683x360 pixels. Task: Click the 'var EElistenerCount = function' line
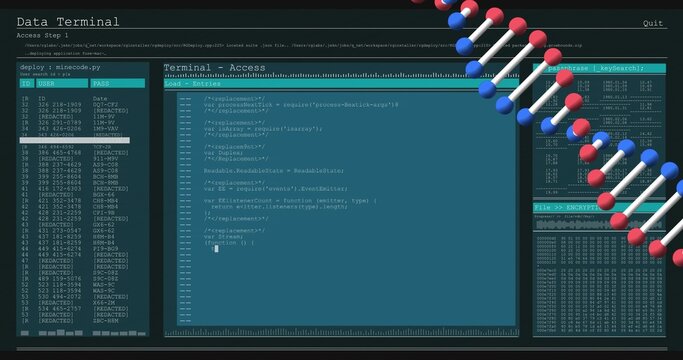[x=290, y=201]
